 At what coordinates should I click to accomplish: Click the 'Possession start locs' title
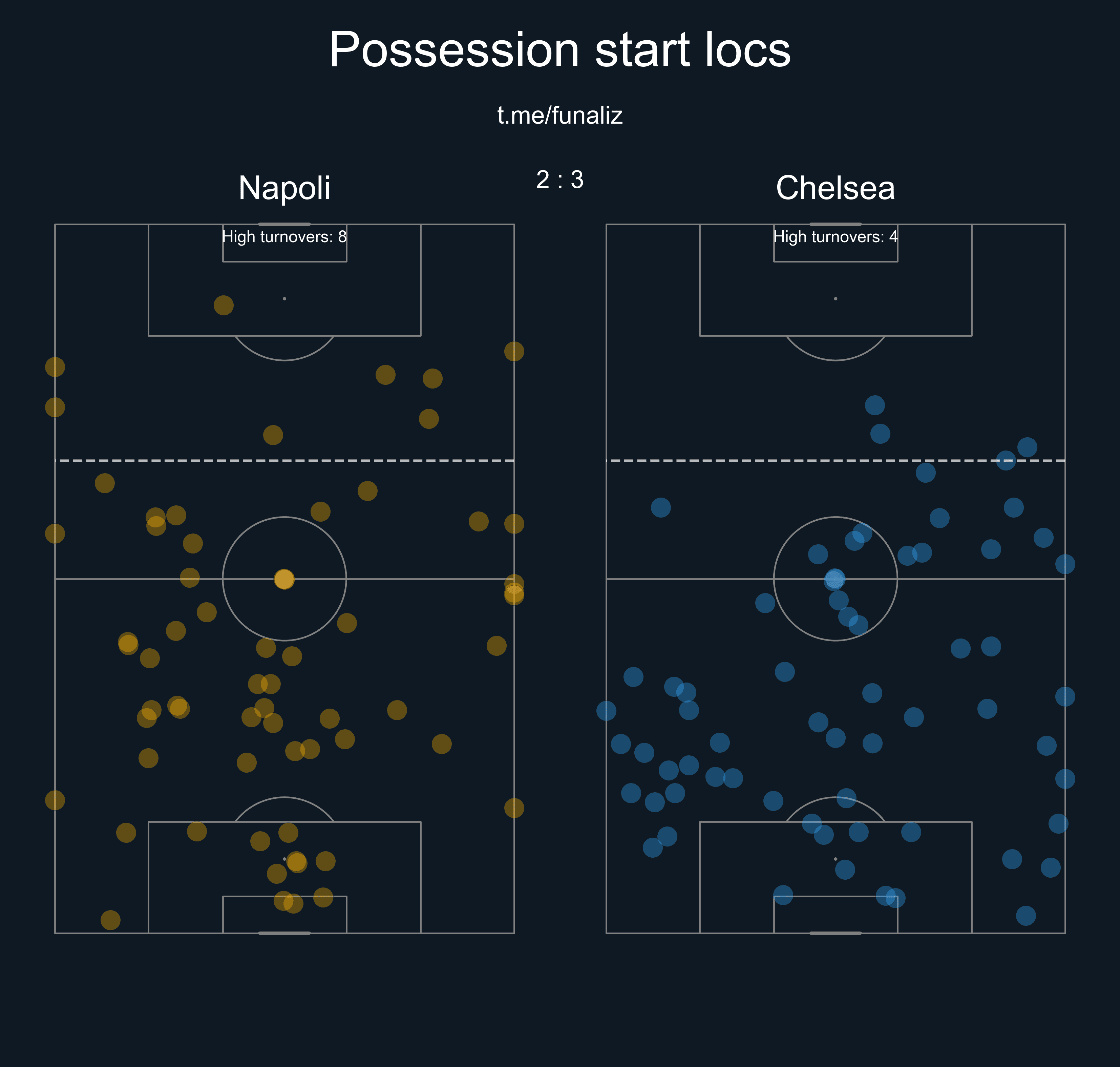559,50
